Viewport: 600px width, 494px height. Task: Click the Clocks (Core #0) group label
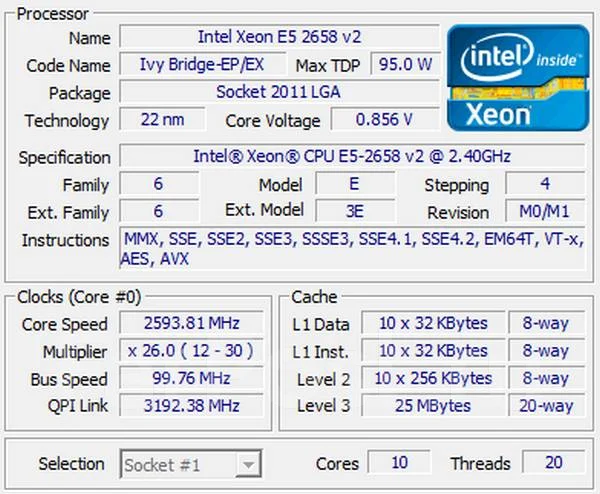point(79,297)
